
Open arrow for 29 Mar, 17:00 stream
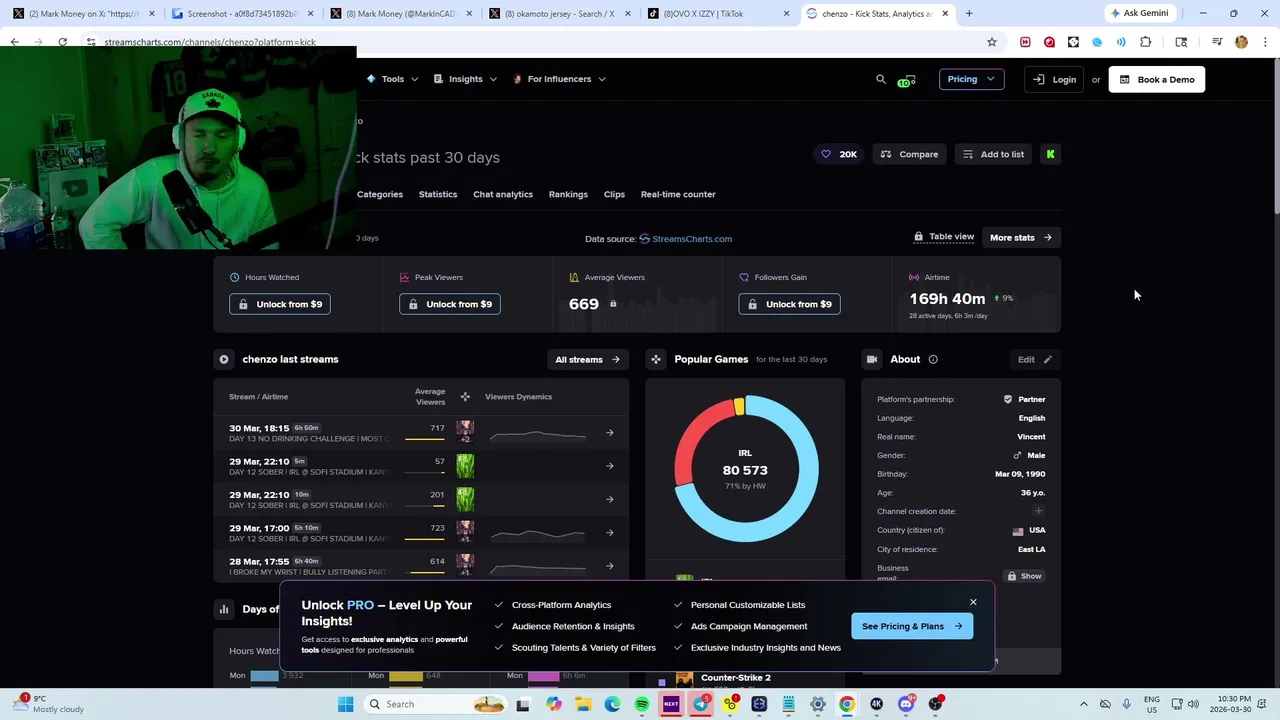coord(610,533)
